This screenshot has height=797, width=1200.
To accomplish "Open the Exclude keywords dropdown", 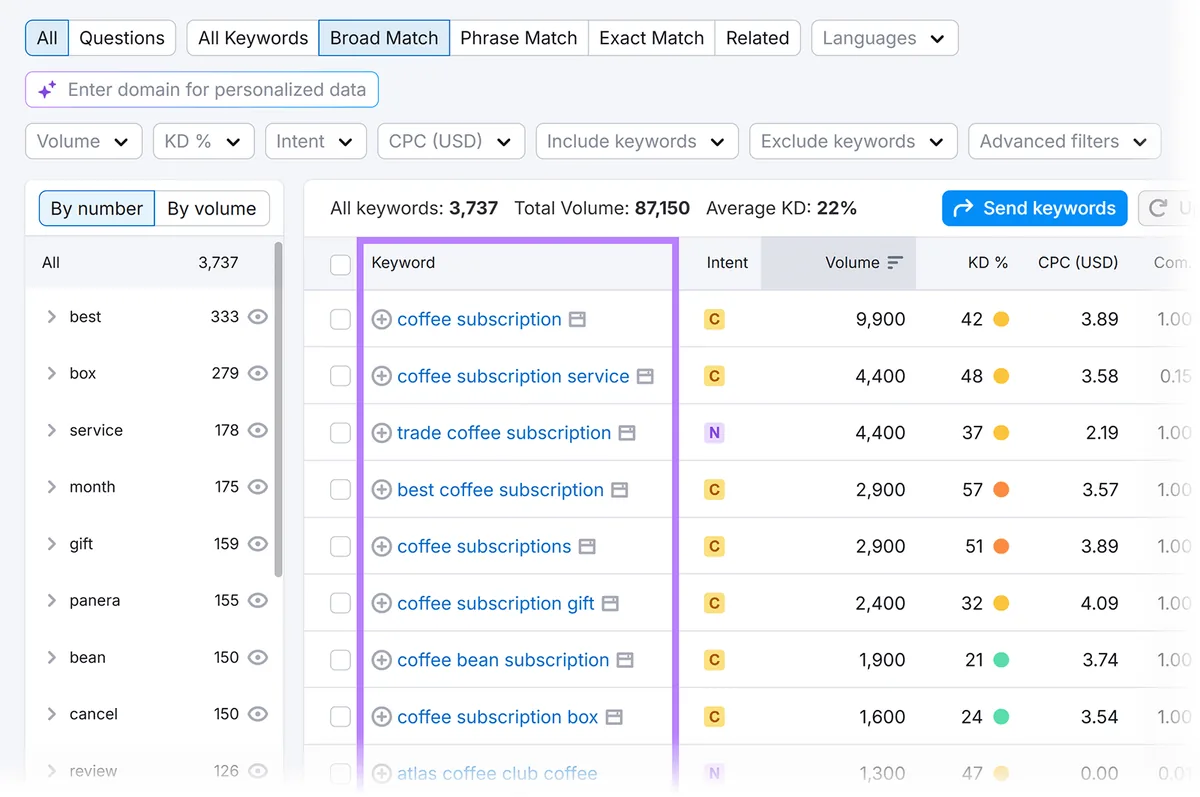I will 853,141.
